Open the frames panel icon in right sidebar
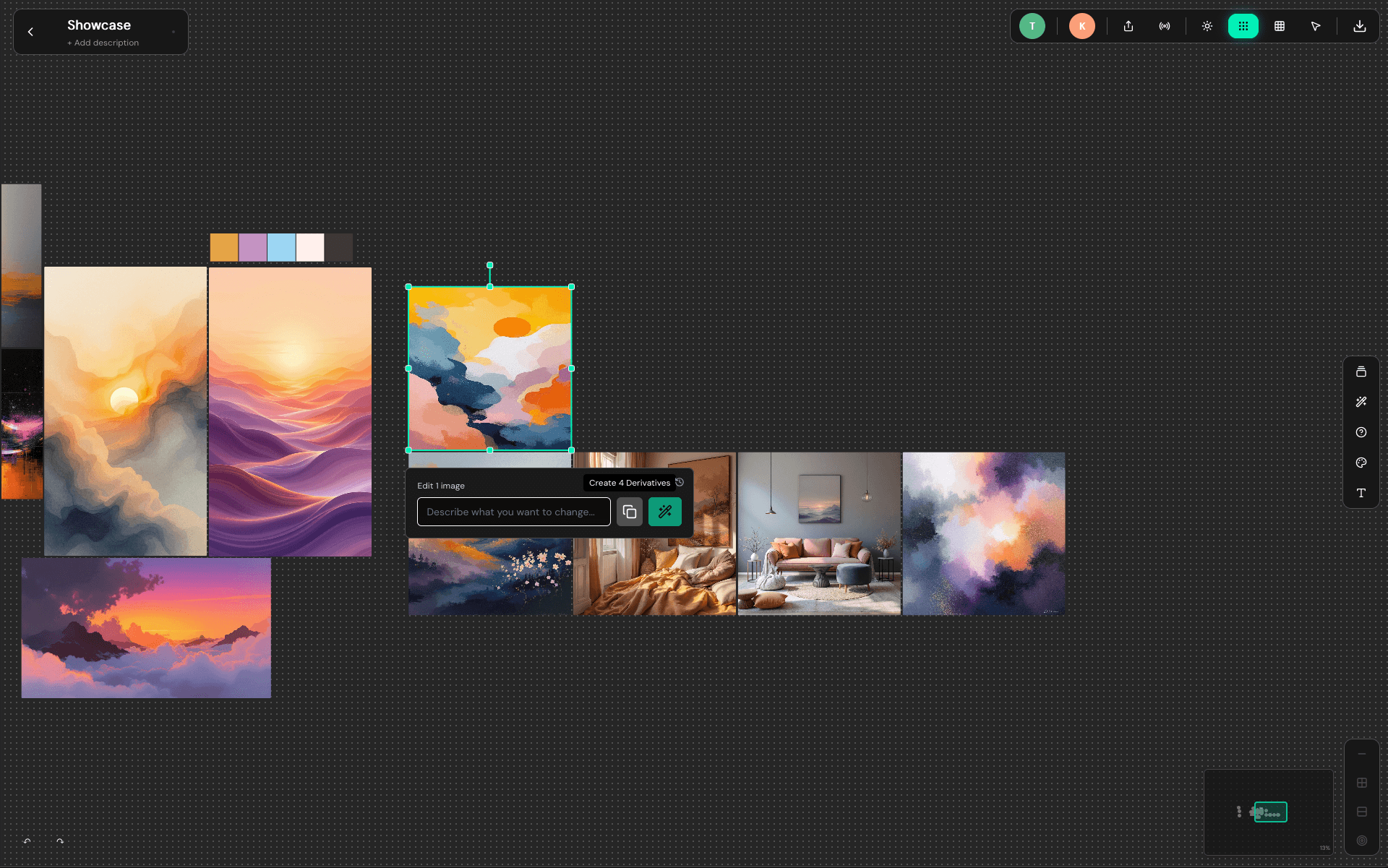Image resolution: width=1388 pixels, height=868 pixels. pyautogui.click(x=1361, y=371)
